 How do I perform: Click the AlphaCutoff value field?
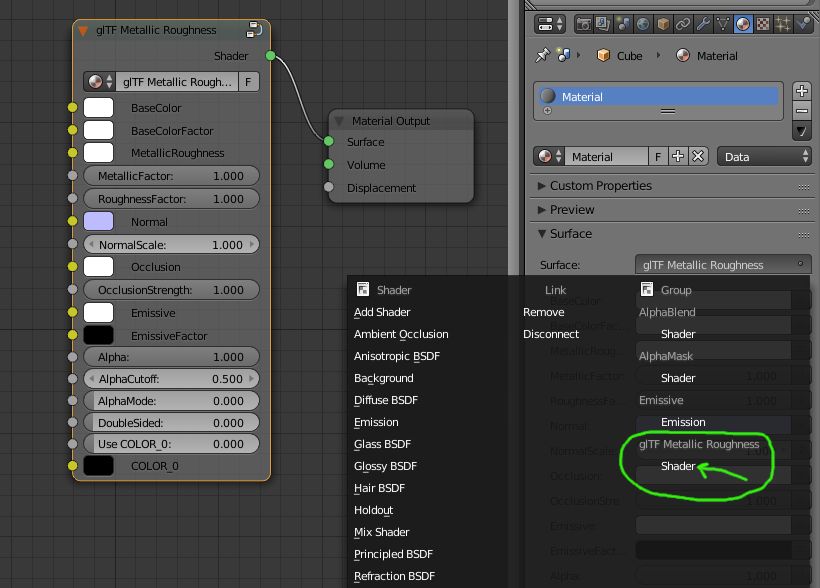point(171,379)
